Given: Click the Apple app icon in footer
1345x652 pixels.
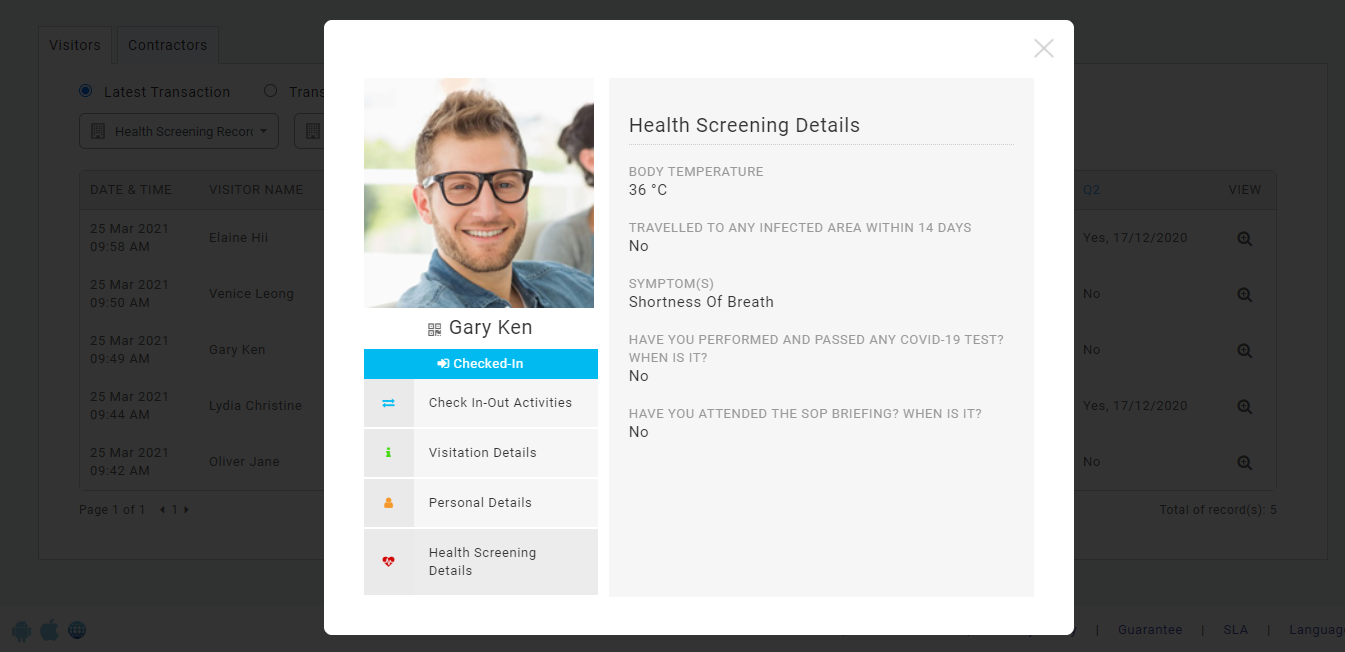Looking at the screenshot, I should 49,630.
